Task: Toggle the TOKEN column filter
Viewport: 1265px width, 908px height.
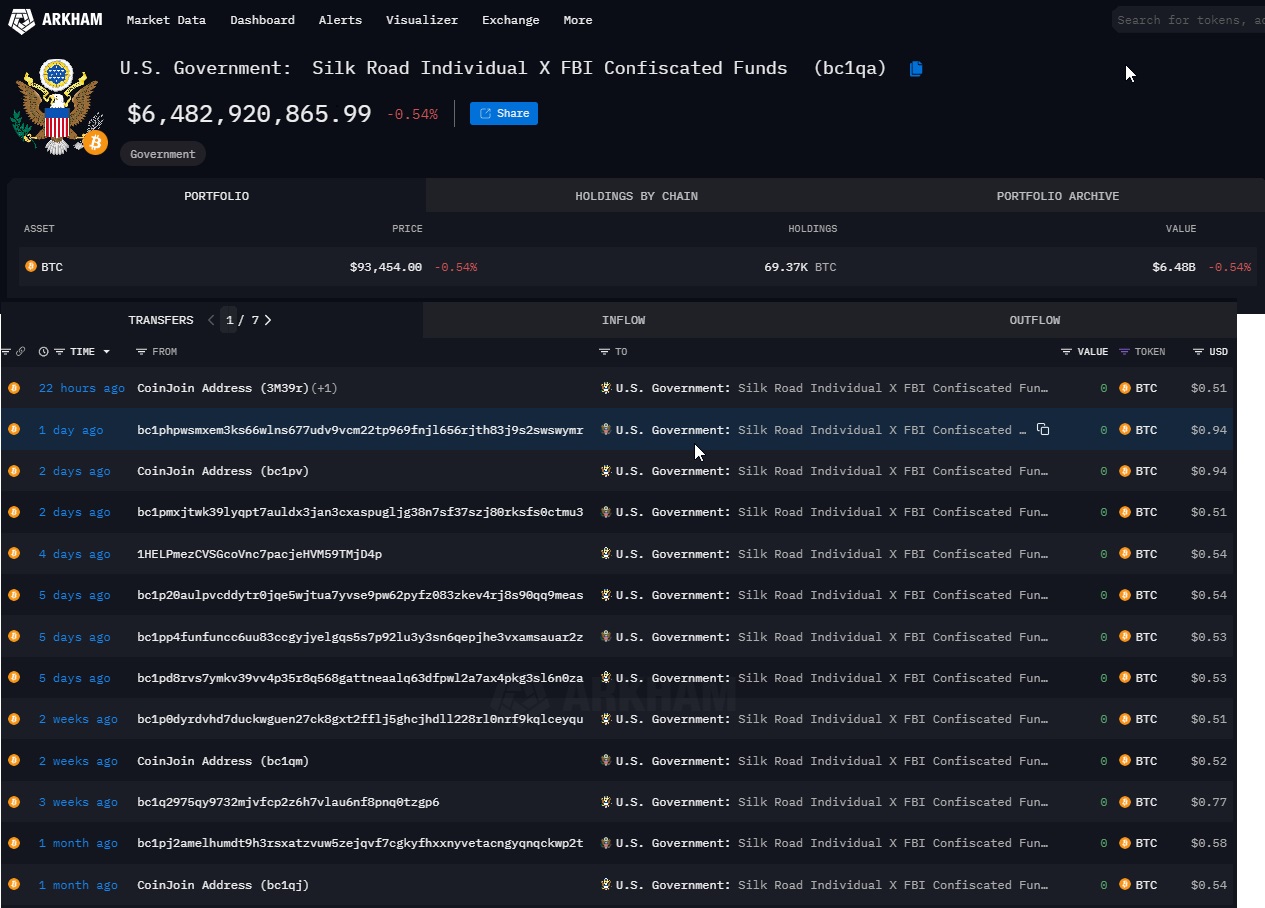Action: [1123, 351]
